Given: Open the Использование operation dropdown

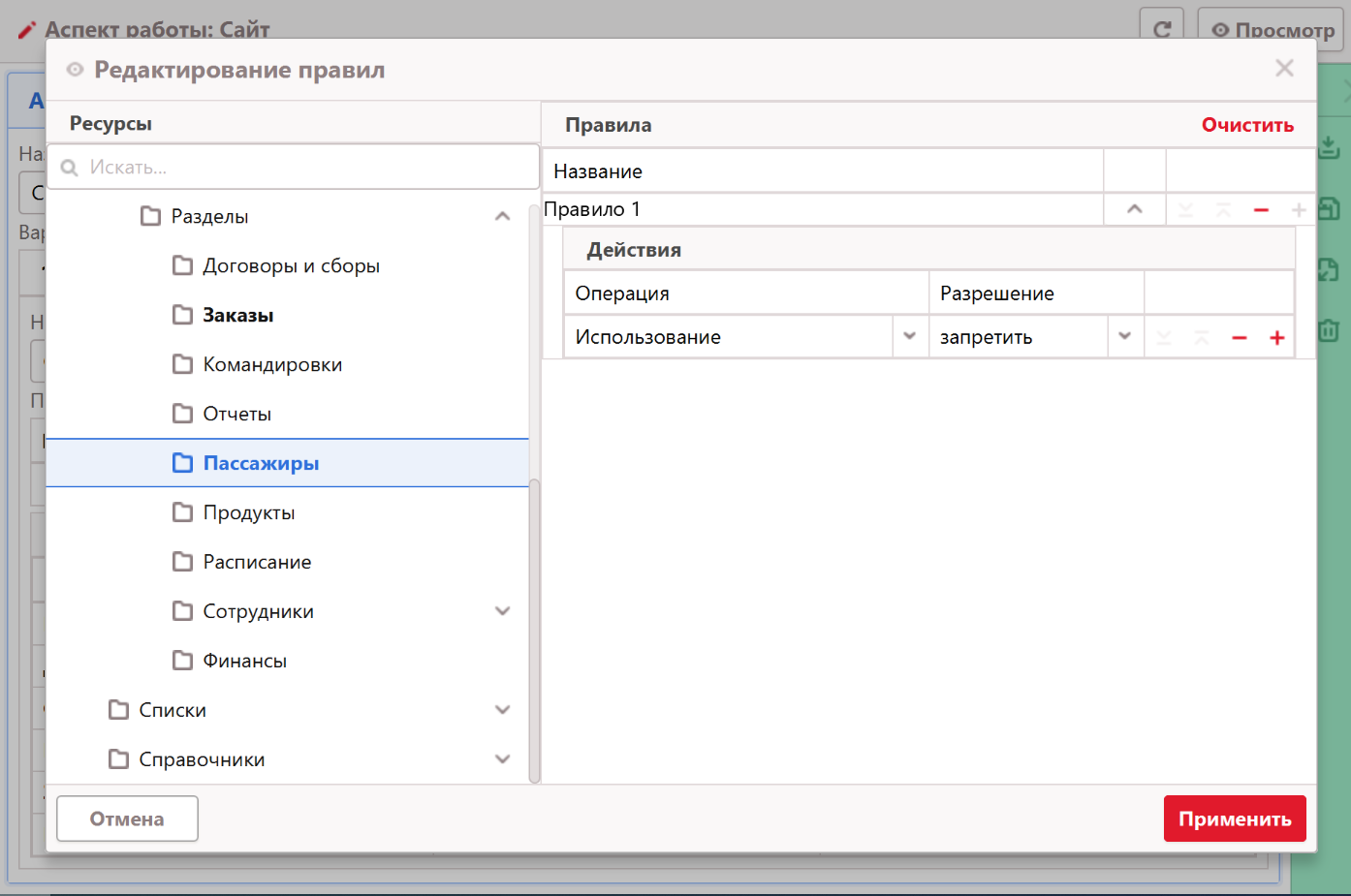Looking at the screenshot, I should click(909, 337).
